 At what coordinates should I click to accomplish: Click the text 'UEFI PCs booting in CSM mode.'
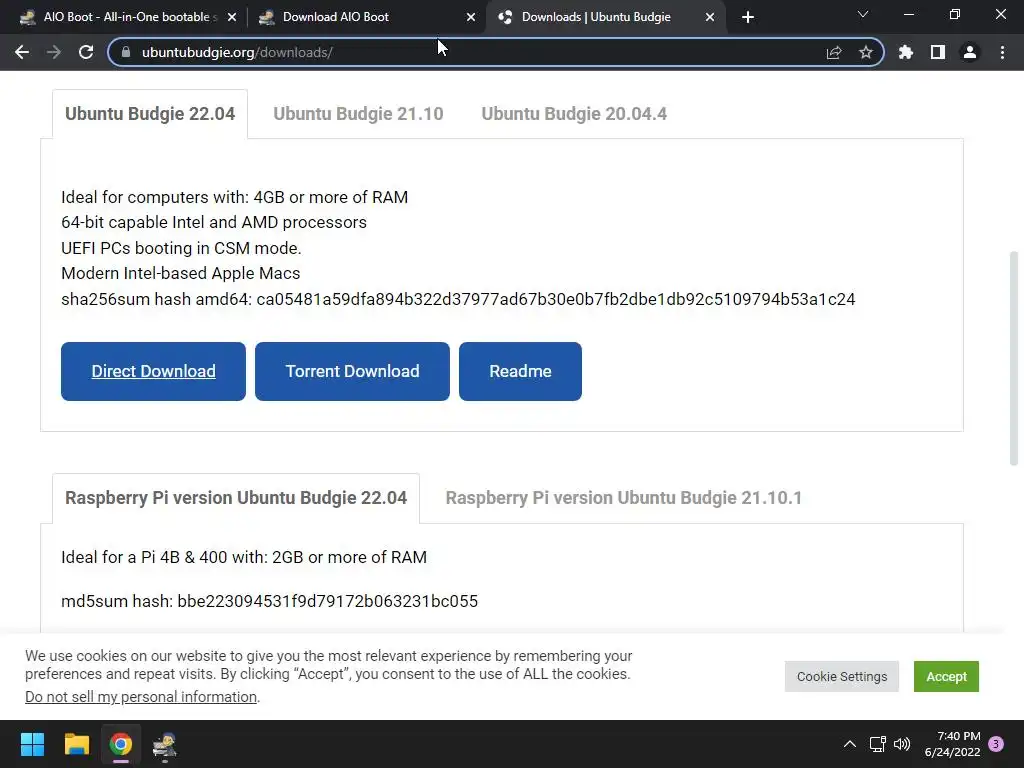[x=181, y=248]
